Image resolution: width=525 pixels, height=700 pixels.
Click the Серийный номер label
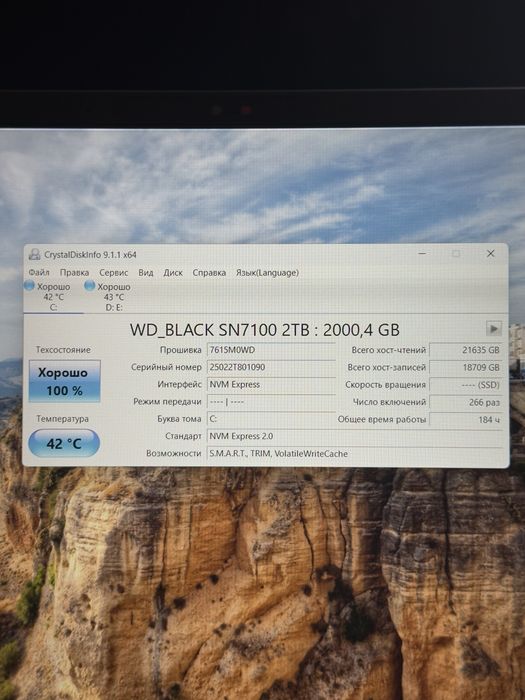[x=166, y=367]
